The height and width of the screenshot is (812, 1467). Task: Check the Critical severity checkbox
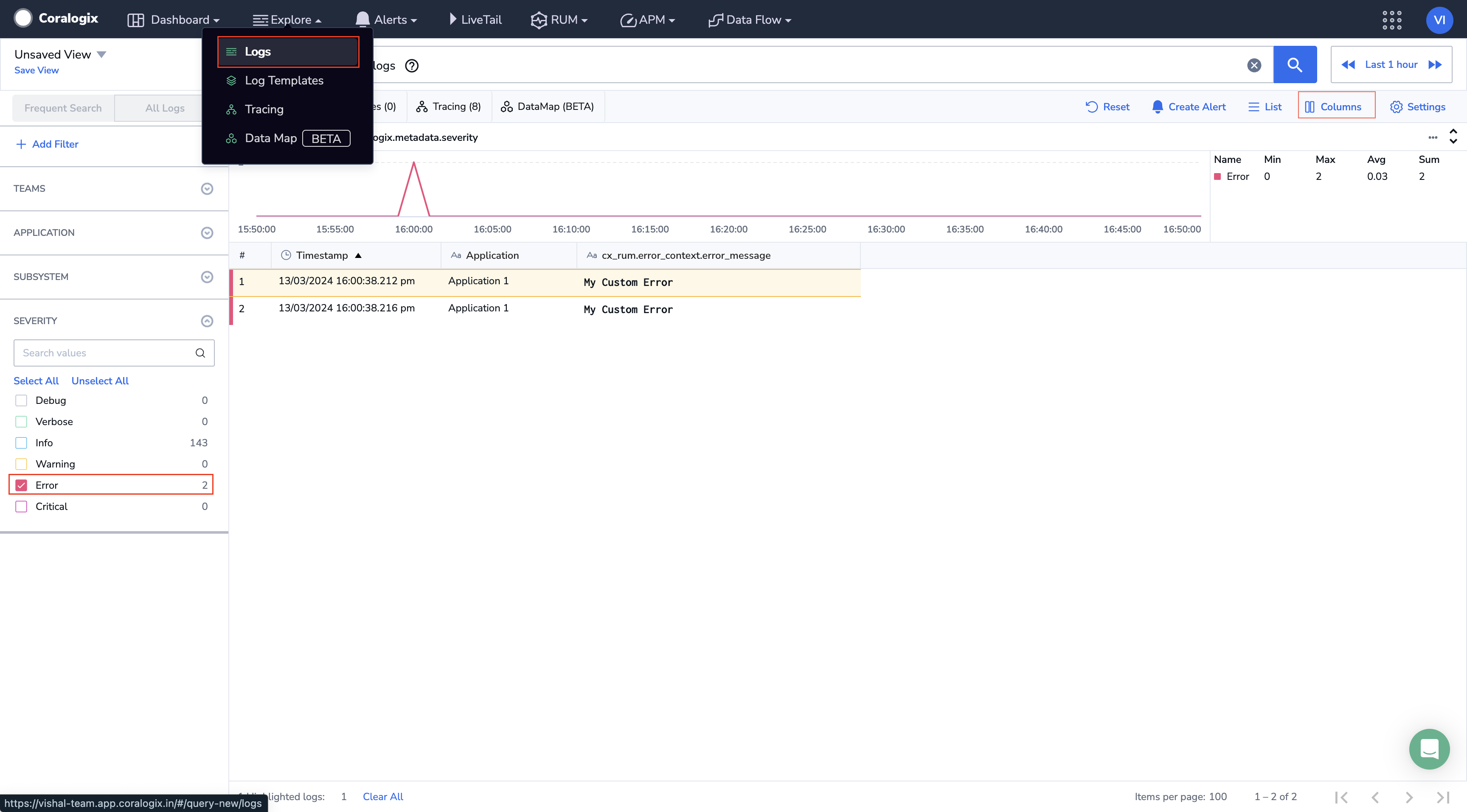[x=22, y=507]
